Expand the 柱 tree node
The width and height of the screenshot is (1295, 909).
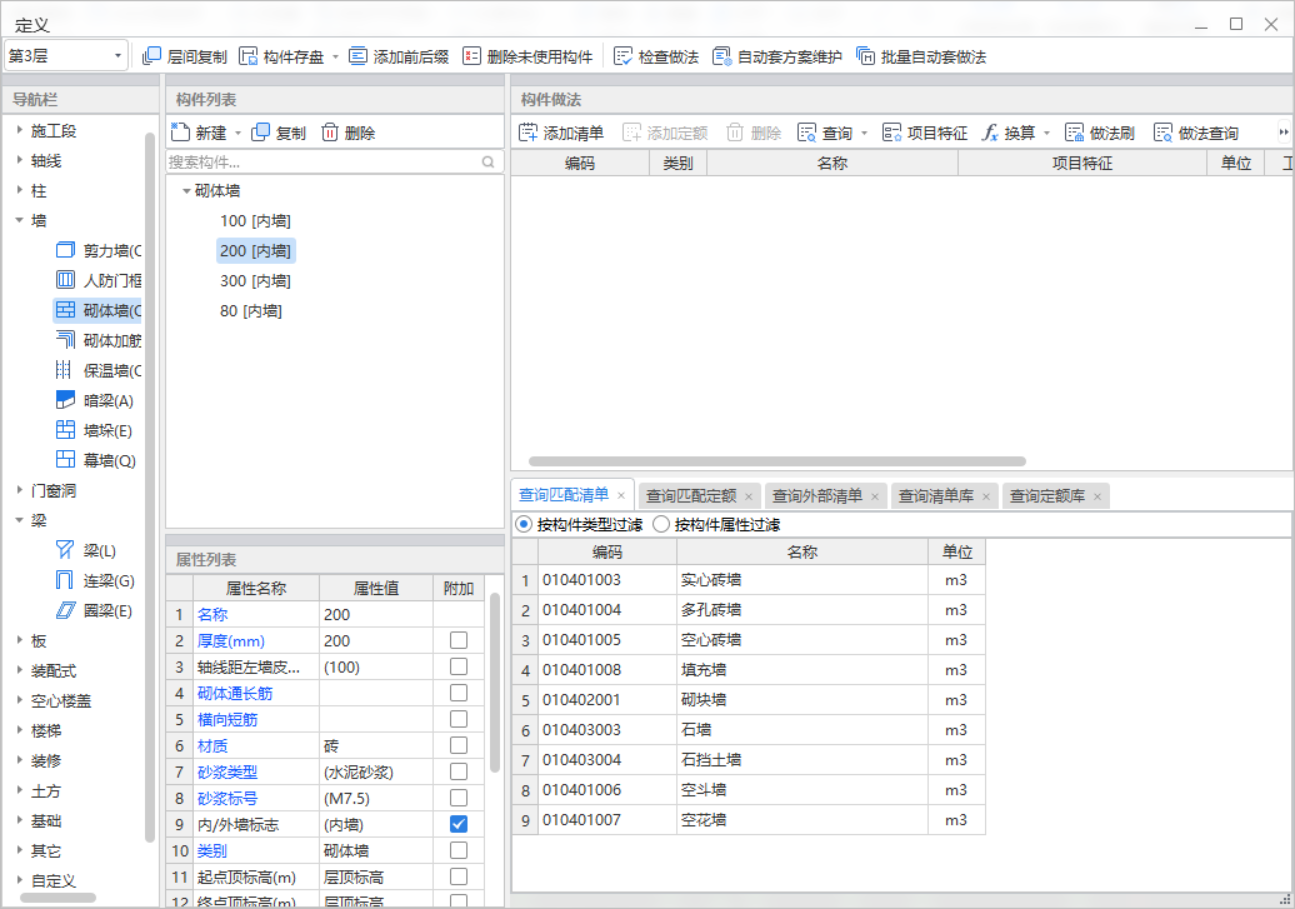point(19,191)
